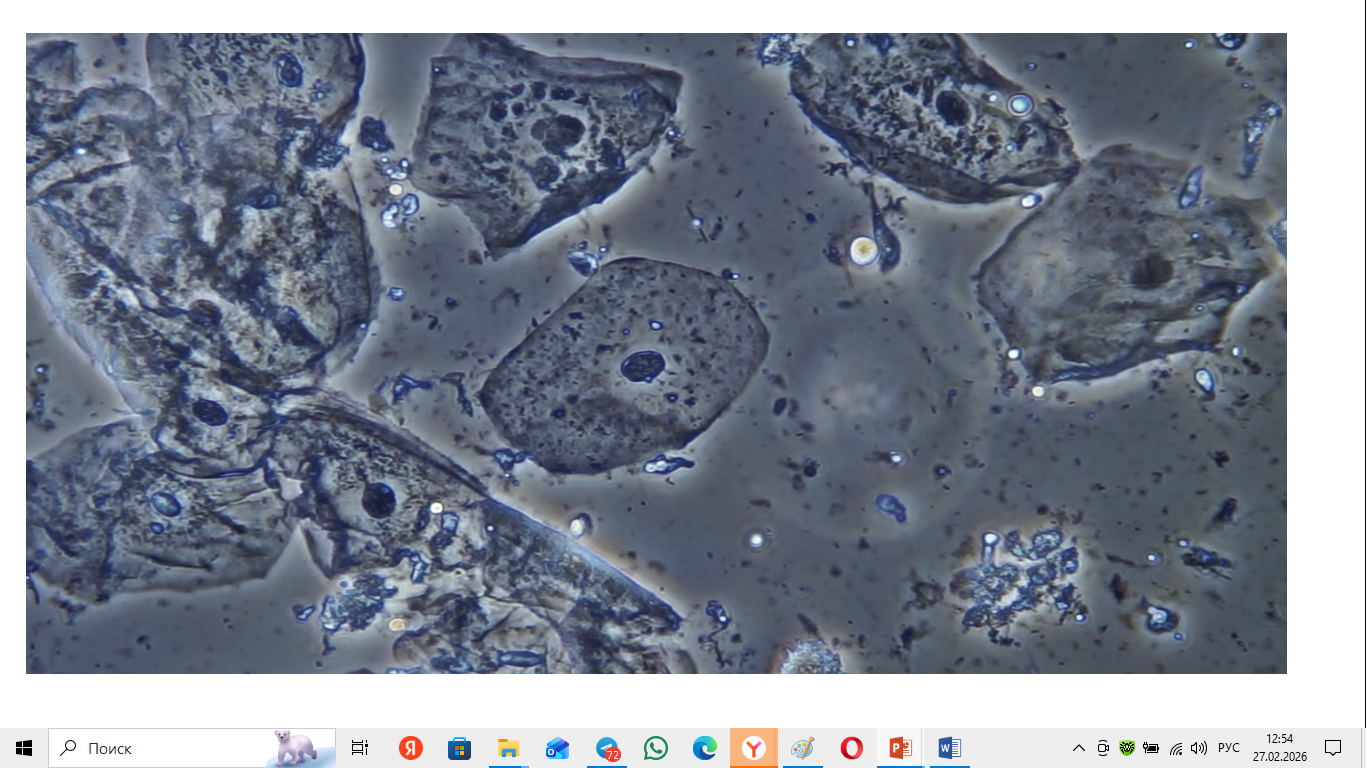Open WhatsApp from the taskbar
Viewport: 1366px width, 768px height.
(656, 748)
